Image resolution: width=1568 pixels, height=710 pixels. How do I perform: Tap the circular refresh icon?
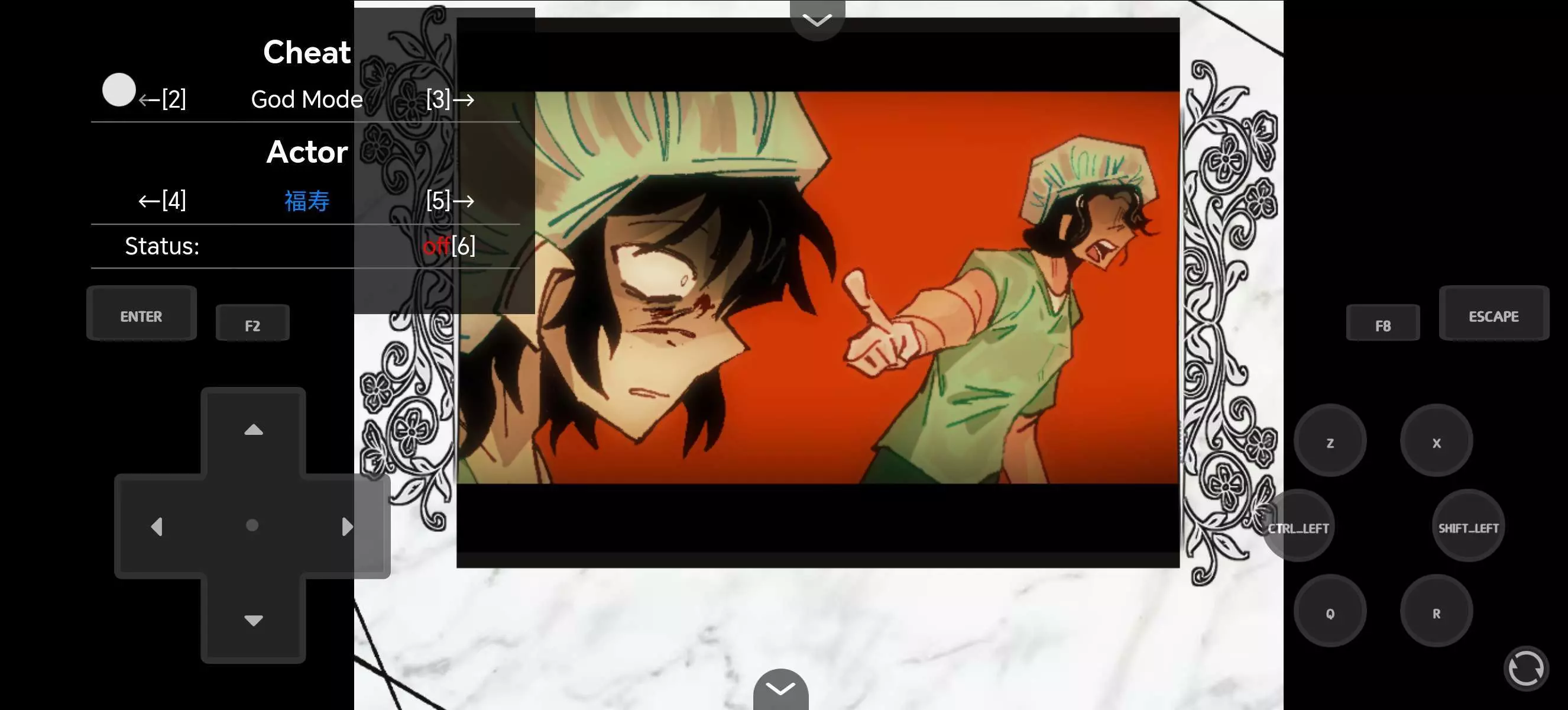coord(1525,668)
